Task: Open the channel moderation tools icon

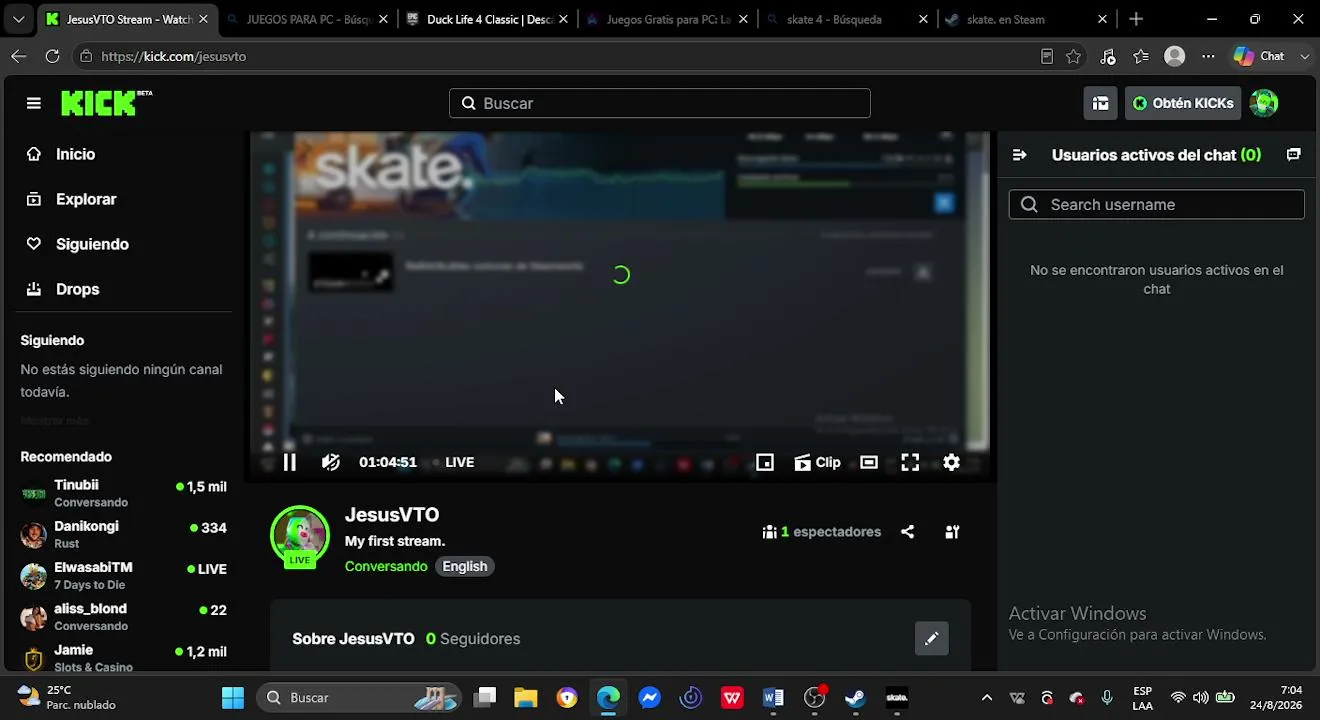Action: tap(952, 532)
